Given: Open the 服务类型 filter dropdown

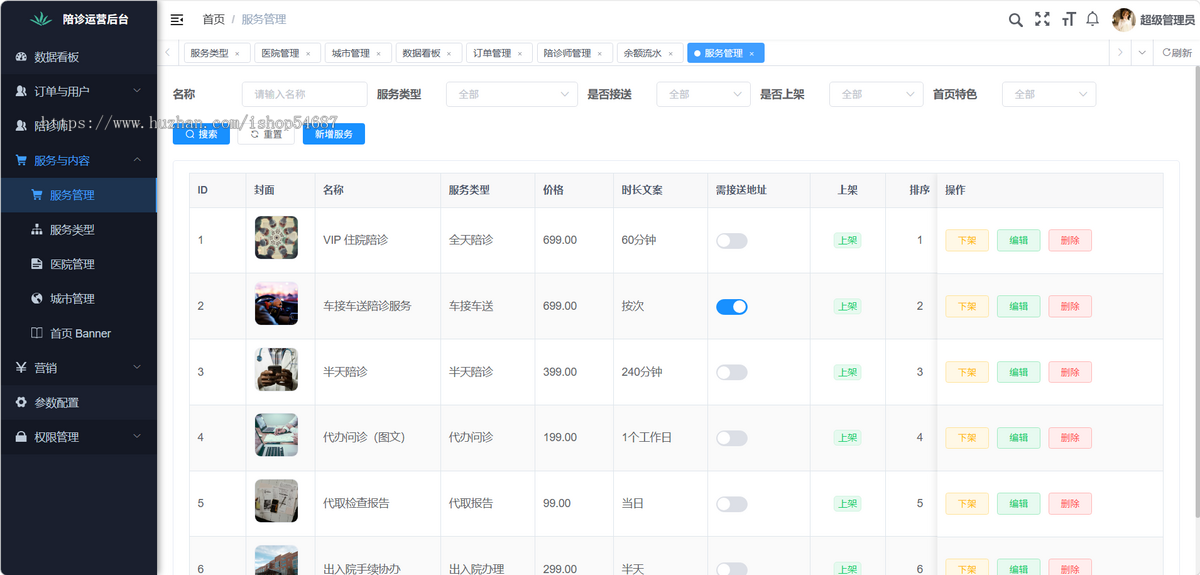Looking at the screenshot, I should 512,94.
